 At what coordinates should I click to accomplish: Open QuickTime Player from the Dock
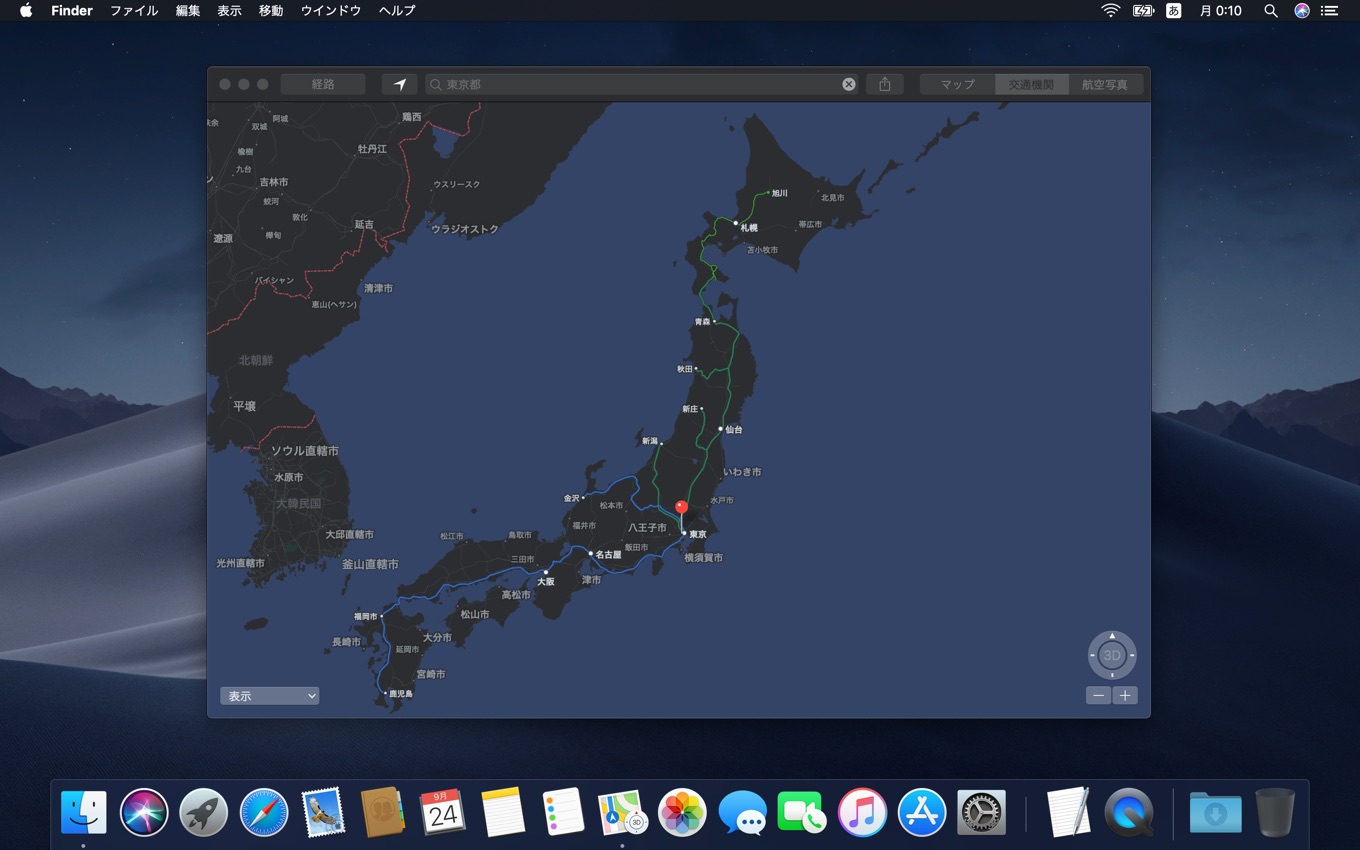click(1128, 812)
